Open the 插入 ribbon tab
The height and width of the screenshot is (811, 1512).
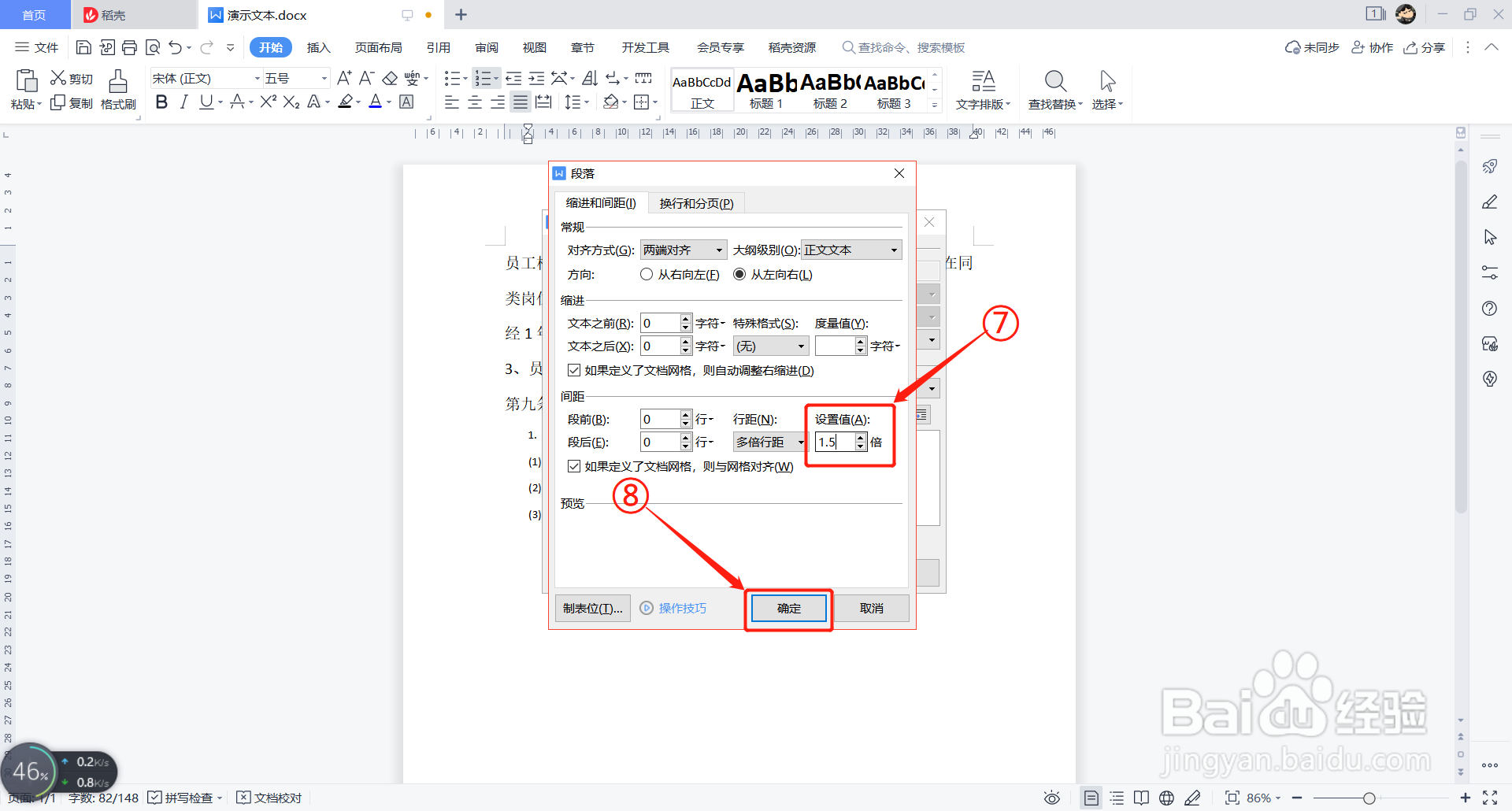(x=318, y=48)
